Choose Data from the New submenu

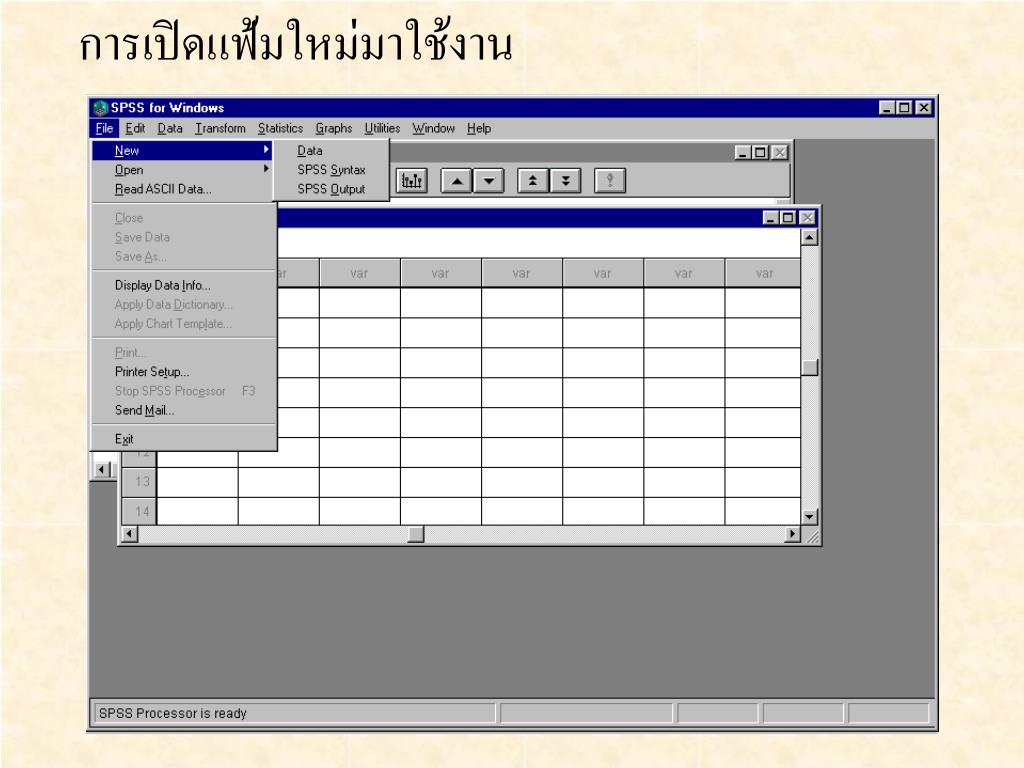pyautogui.click(x=331, y=151)
